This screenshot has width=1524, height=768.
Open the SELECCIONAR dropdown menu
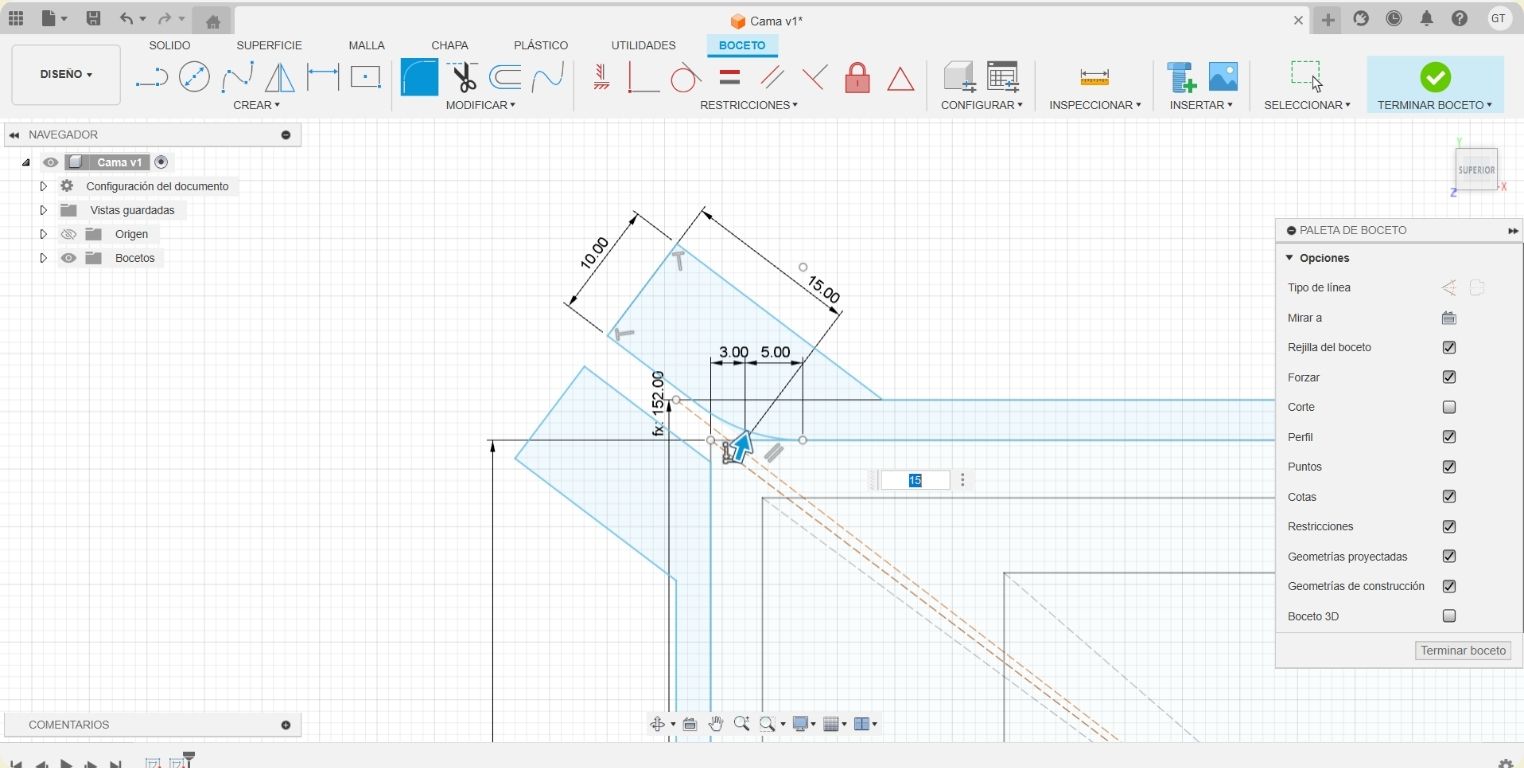pyautogui.click(x=1307, y=105)
